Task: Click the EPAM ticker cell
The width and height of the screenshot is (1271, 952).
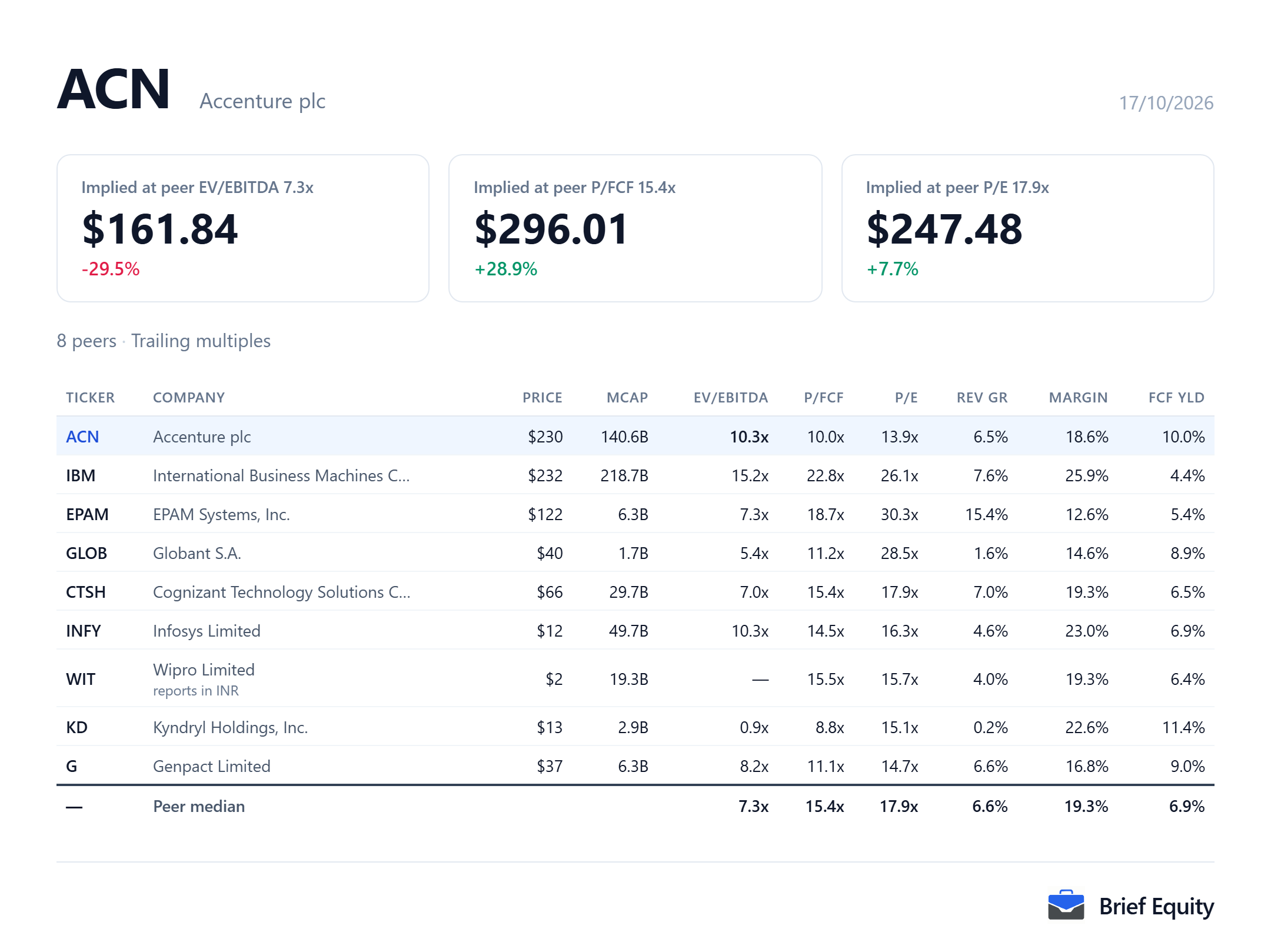Action: pos(87,514)
